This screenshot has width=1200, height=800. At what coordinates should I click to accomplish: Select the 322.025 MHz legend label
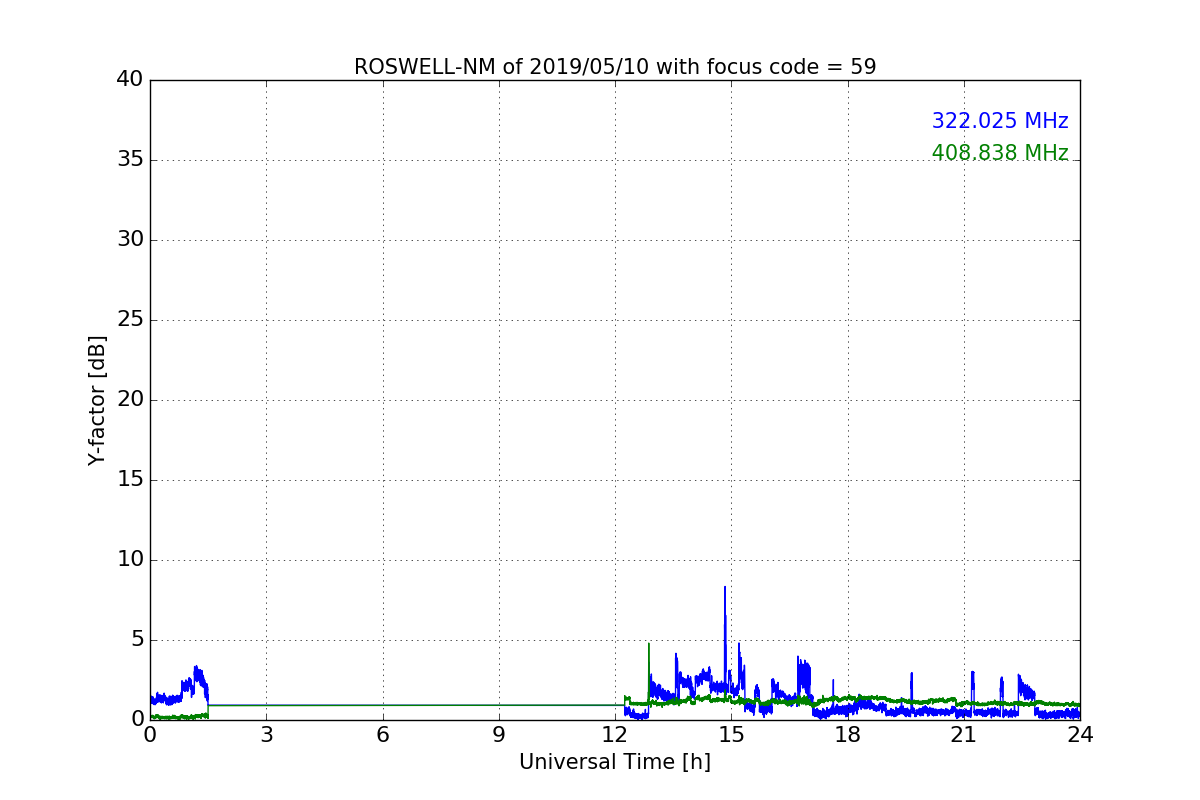click(x=1000, y=121)
